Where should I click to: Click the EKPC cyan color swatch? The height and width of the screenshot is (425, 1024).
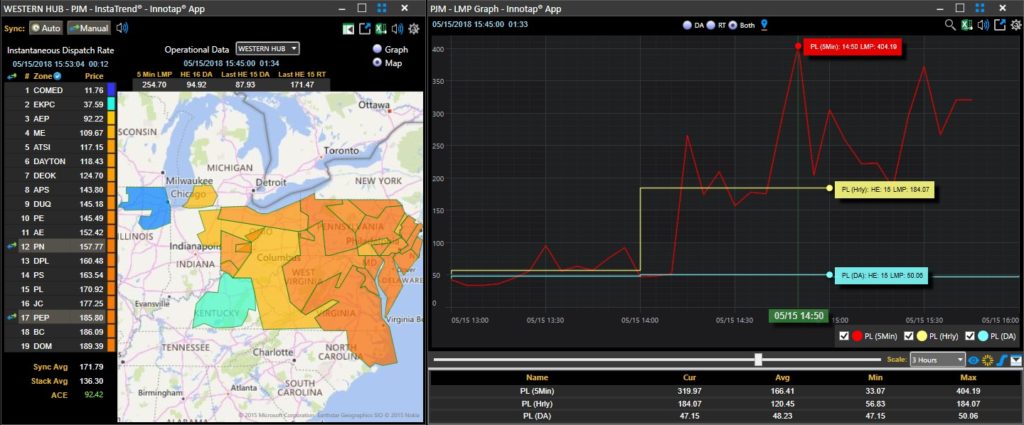[111, 104]
